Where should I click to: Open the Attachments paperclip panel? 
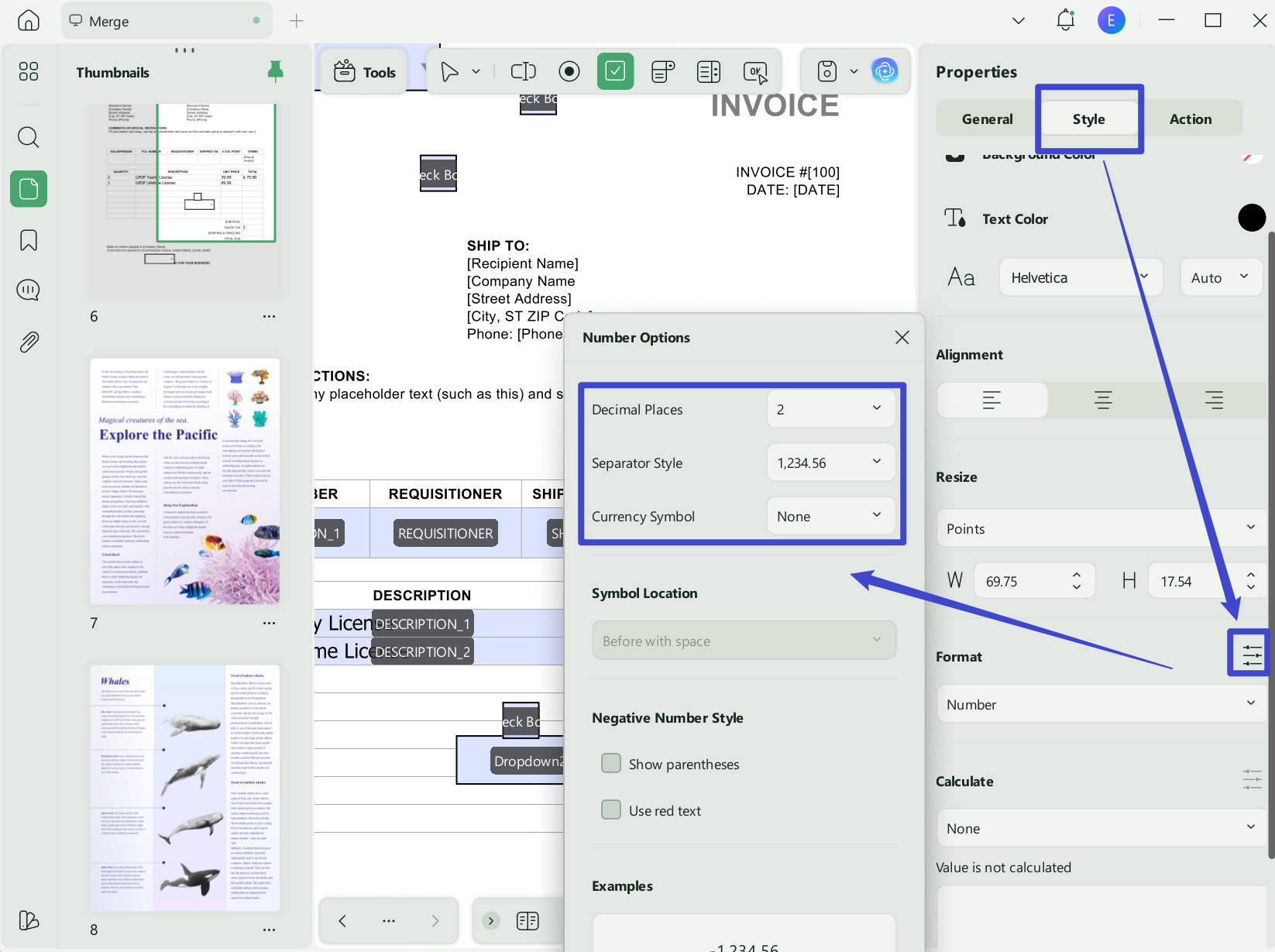click(29, 342)
